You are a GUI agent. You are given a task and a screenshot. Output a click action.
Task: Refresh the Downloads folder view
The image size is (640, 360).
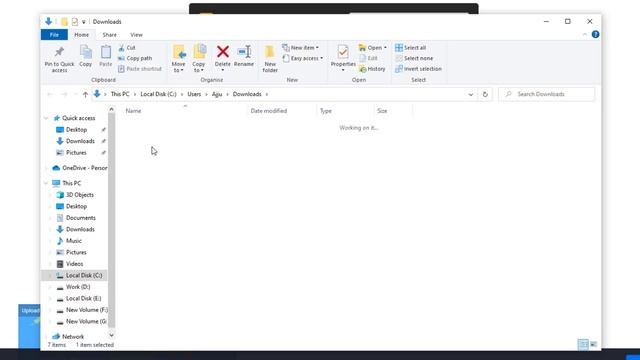click(x=485, y=94)
